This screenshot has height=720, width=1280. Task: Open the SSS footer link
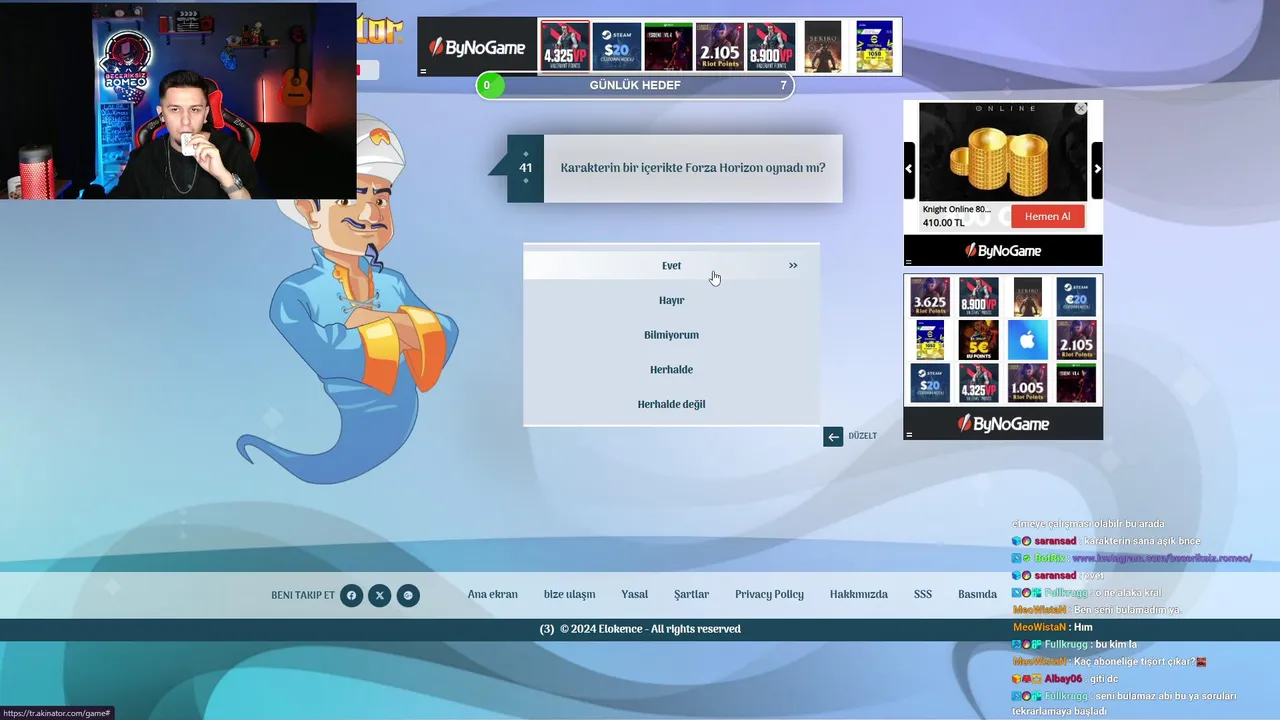923,594
